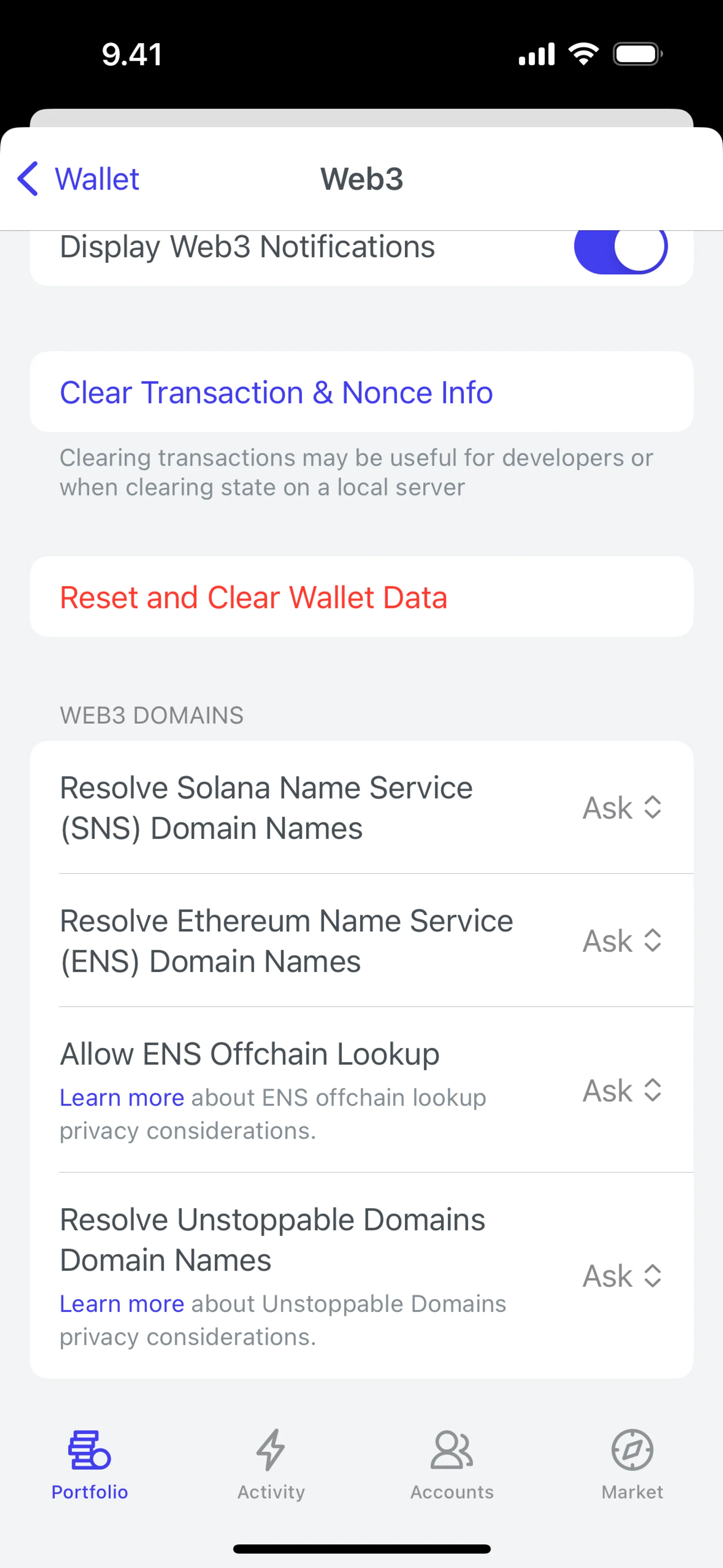Open Learn more about Unstoppable Domains

(122, 1304)
